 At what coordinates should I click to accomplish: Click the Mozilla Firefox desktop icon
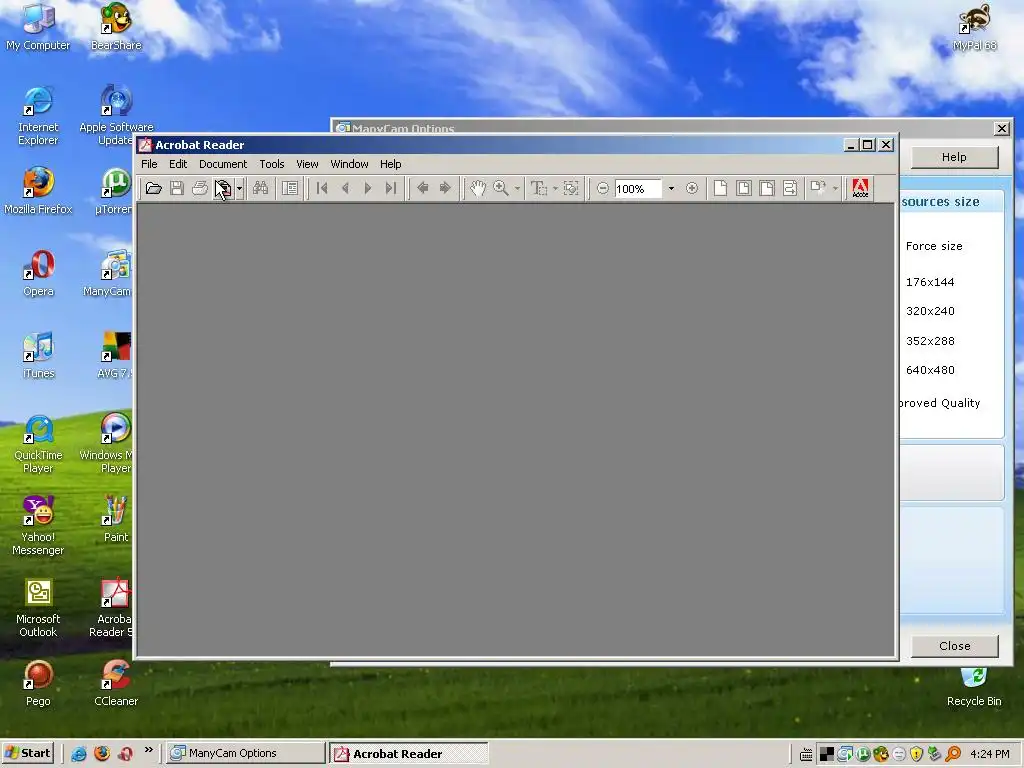point(38,191)
